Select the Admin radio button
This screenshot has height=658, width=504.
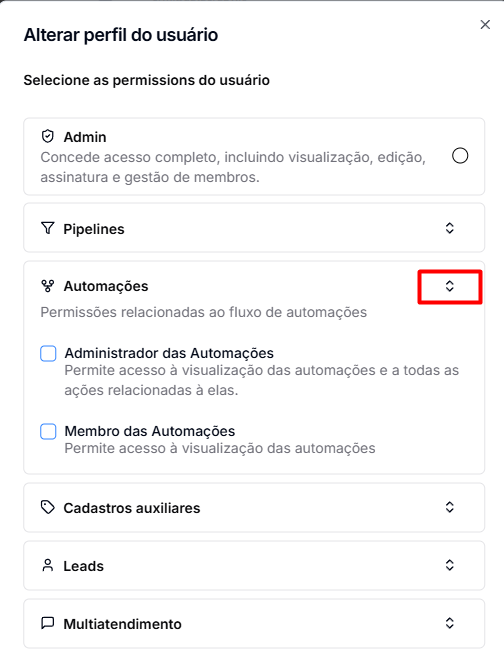tap(460, 156)
